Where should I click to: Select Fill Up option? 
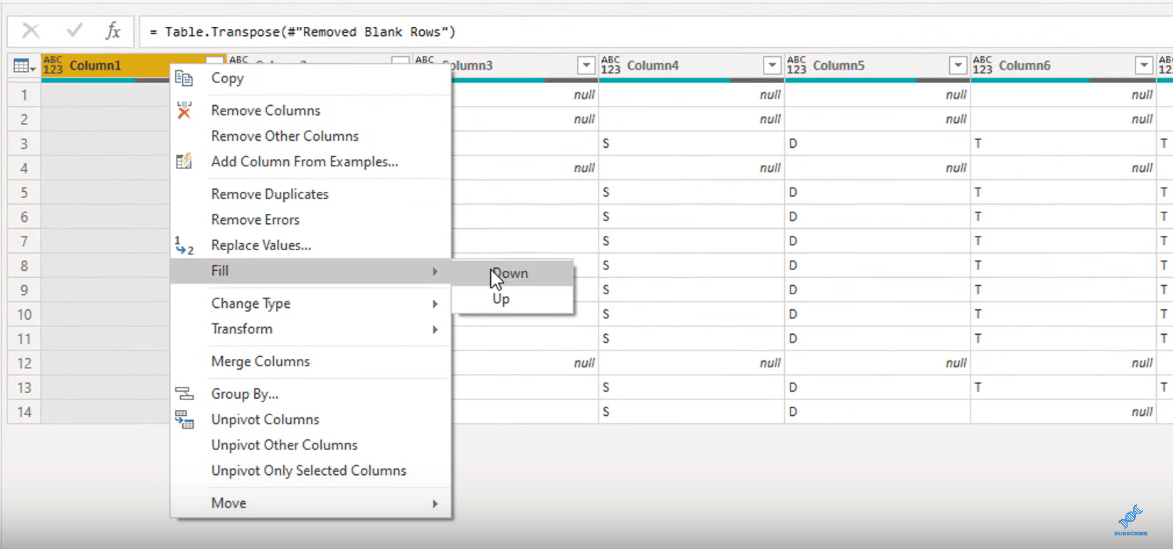click(512, 299)
